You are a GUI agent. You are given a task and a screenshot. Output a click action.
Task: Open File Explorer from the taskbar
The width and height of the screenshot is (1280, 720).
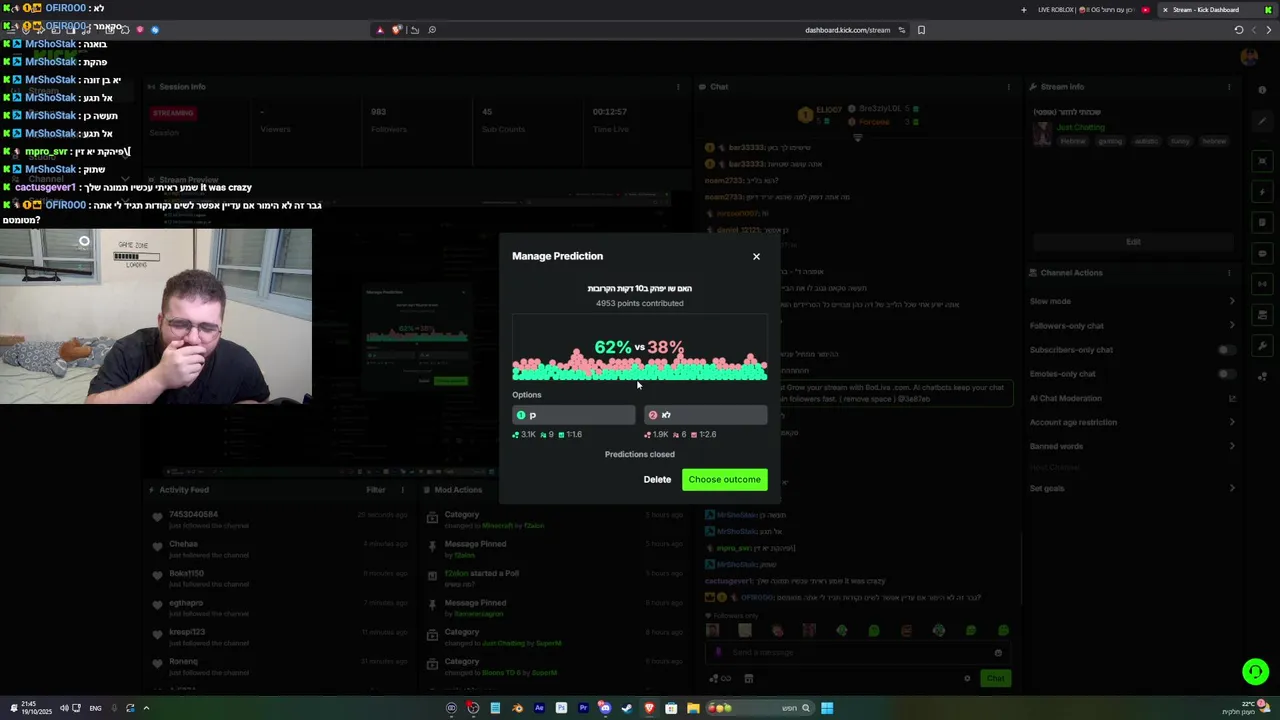click(x=693, y=708)
